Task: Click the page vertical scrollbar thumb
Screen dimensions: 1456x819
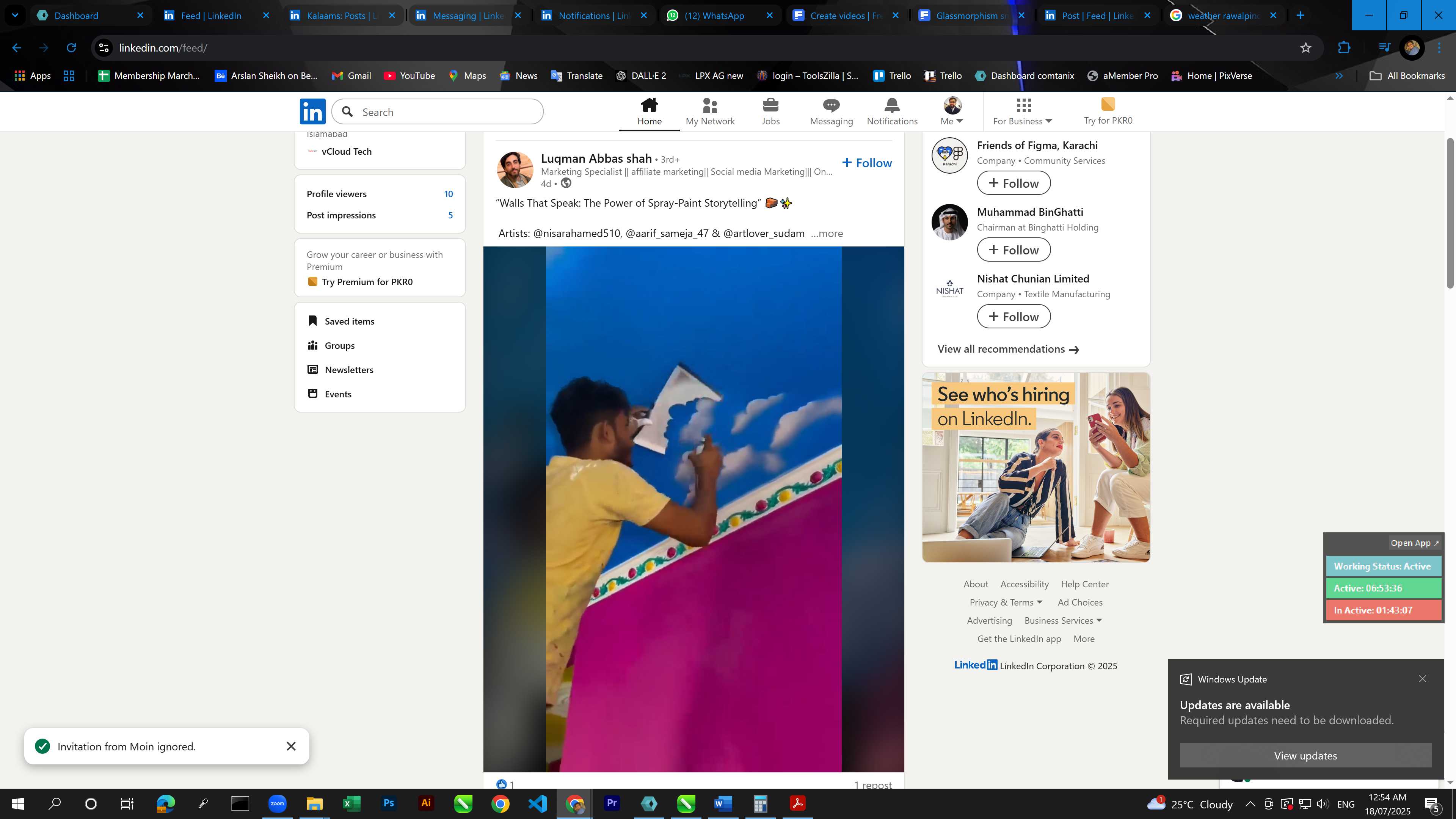Action: (x=1450, y=213)
